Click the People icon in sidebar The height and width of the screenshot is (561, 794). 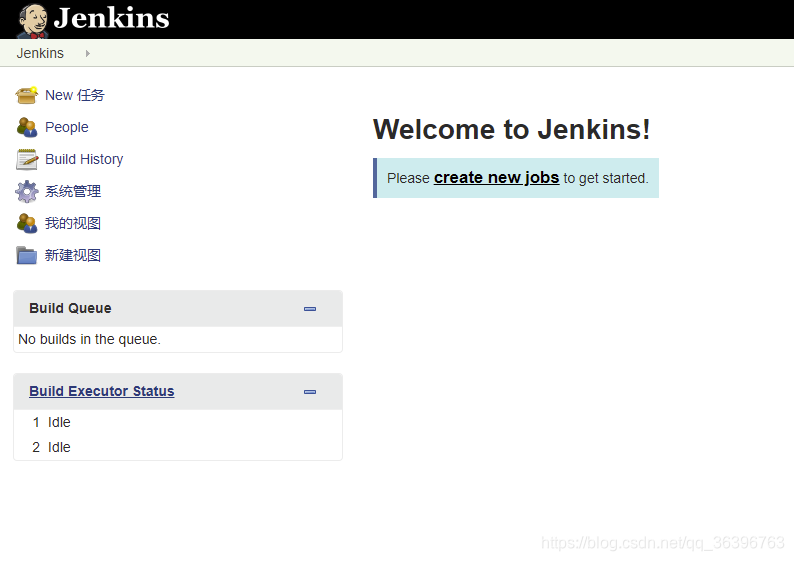pyautogui.click(x=26, y=127)
